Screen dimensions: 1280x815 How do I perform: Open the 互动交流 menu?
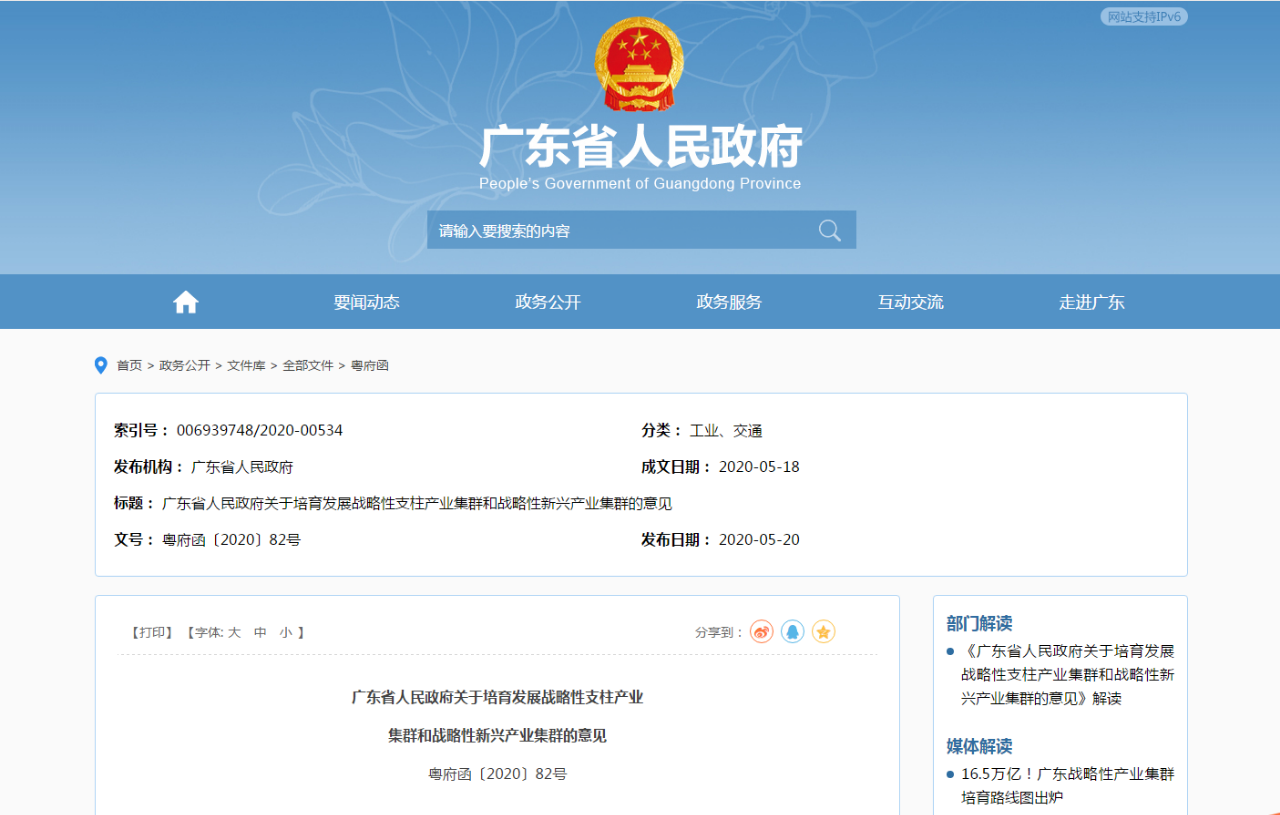911,302
